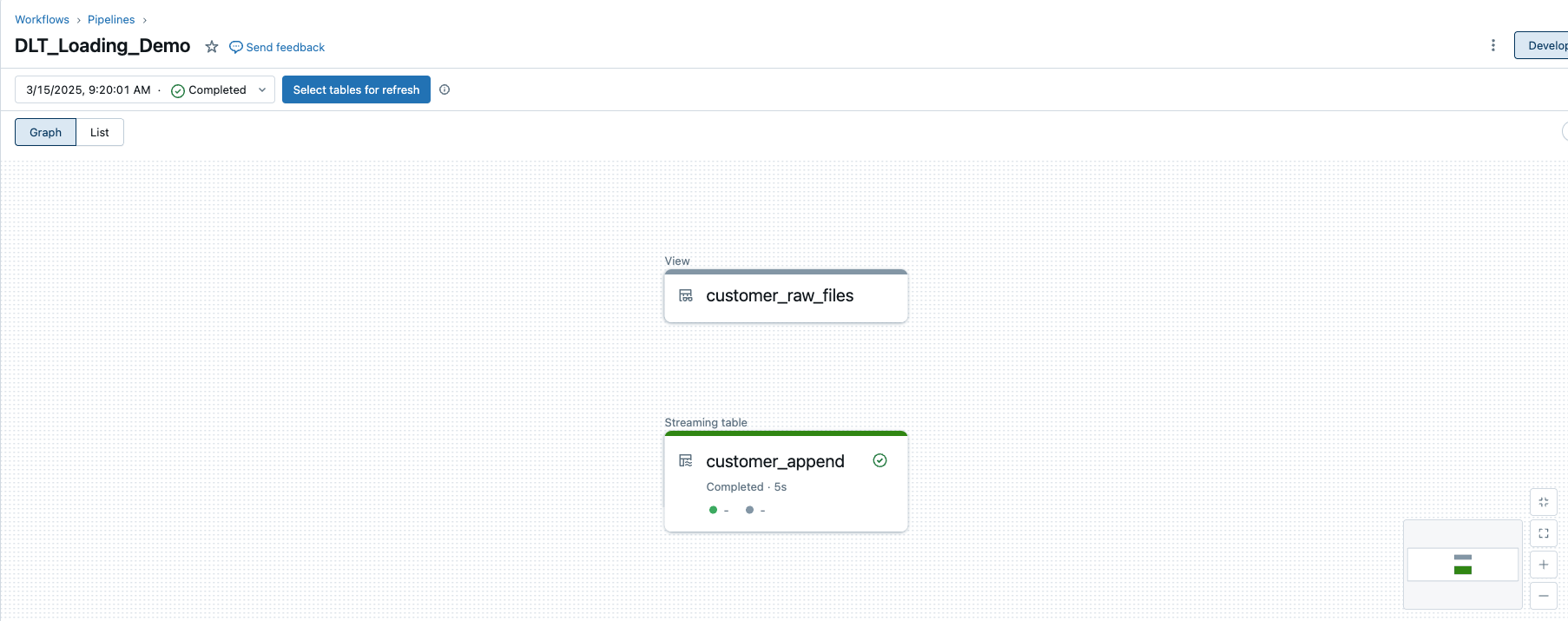Open the kebab menu with three vertical dots
Image resolution: width=1568 pixels, height=621 pixels.
1493,45
